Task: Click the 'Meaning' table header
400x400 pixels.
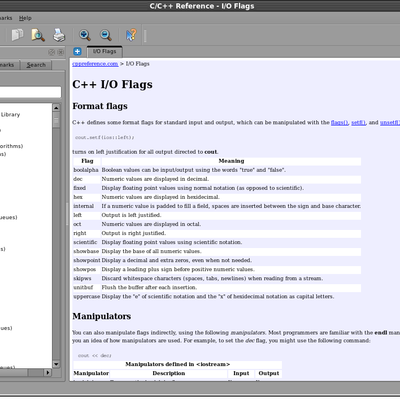Action: click(x=231, y=161)
